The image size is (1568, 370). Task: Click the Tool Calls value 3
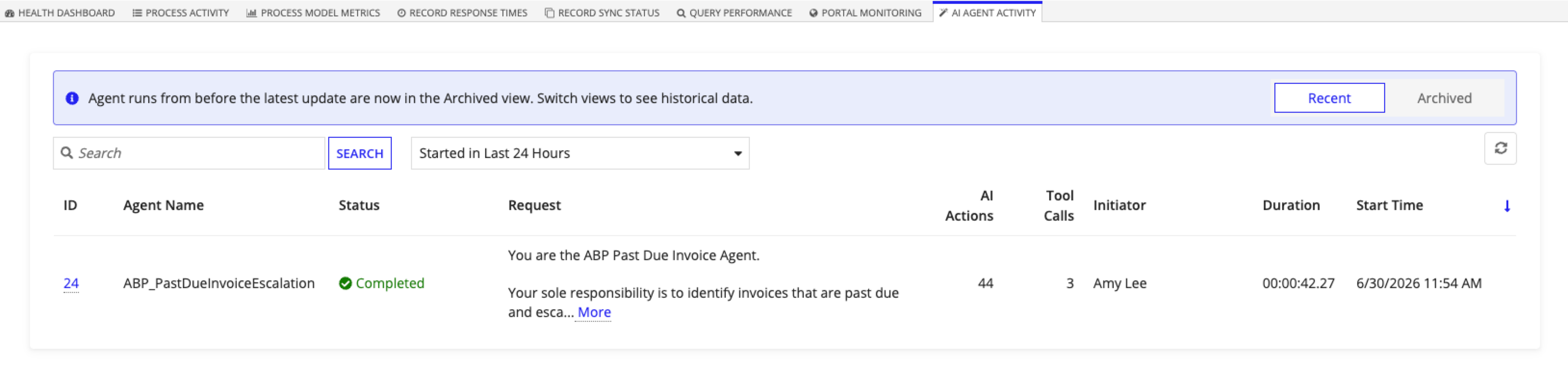click(1069, 283)
